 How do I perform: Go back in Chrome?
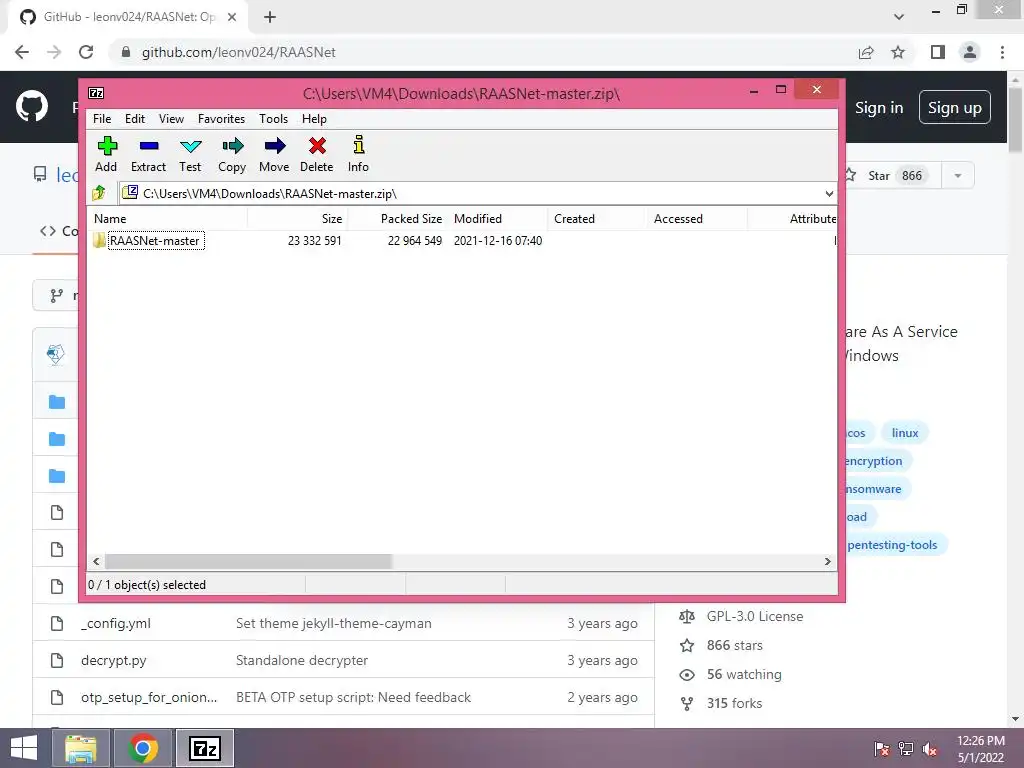22,52
